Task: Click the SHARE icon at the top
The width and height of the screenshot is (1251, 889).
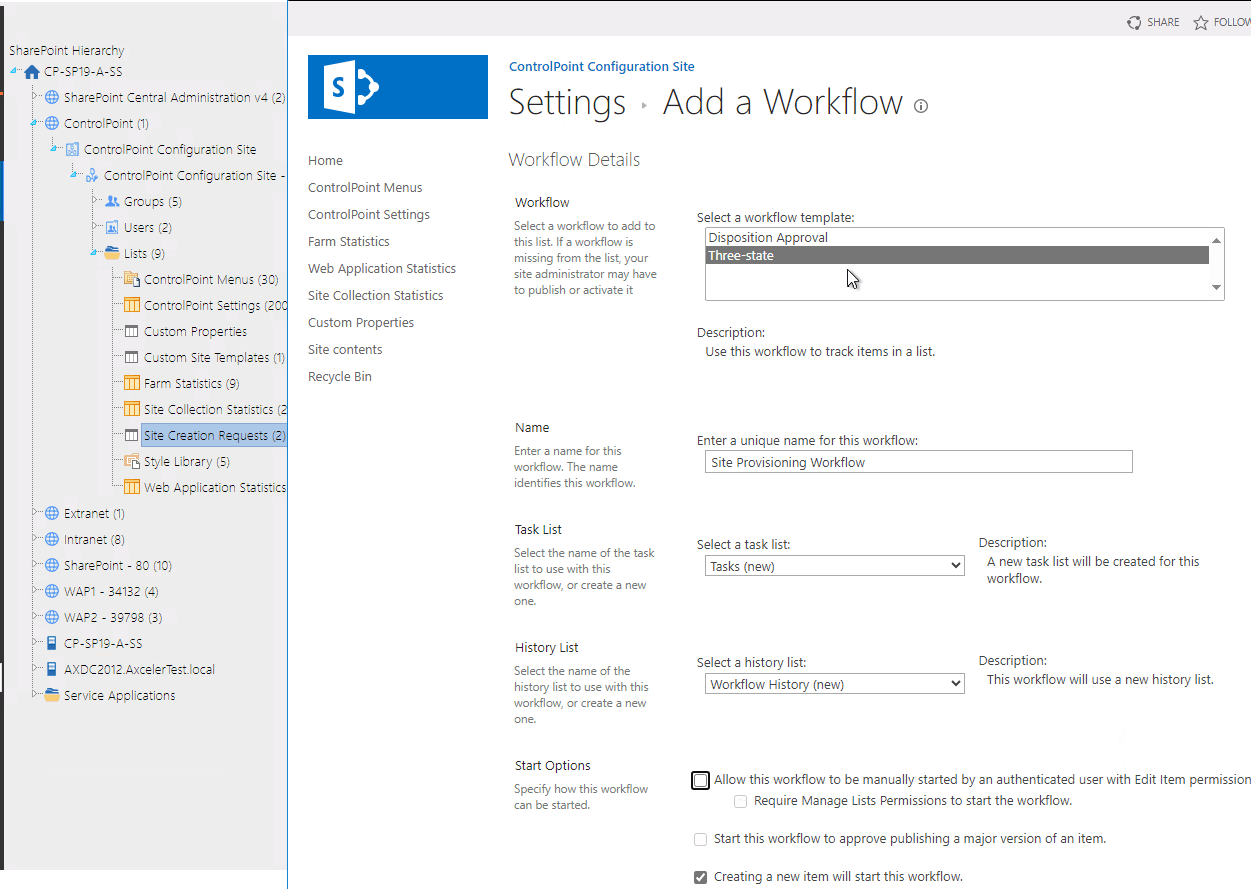Action: pyautogui.click(x=1134, y=21)
